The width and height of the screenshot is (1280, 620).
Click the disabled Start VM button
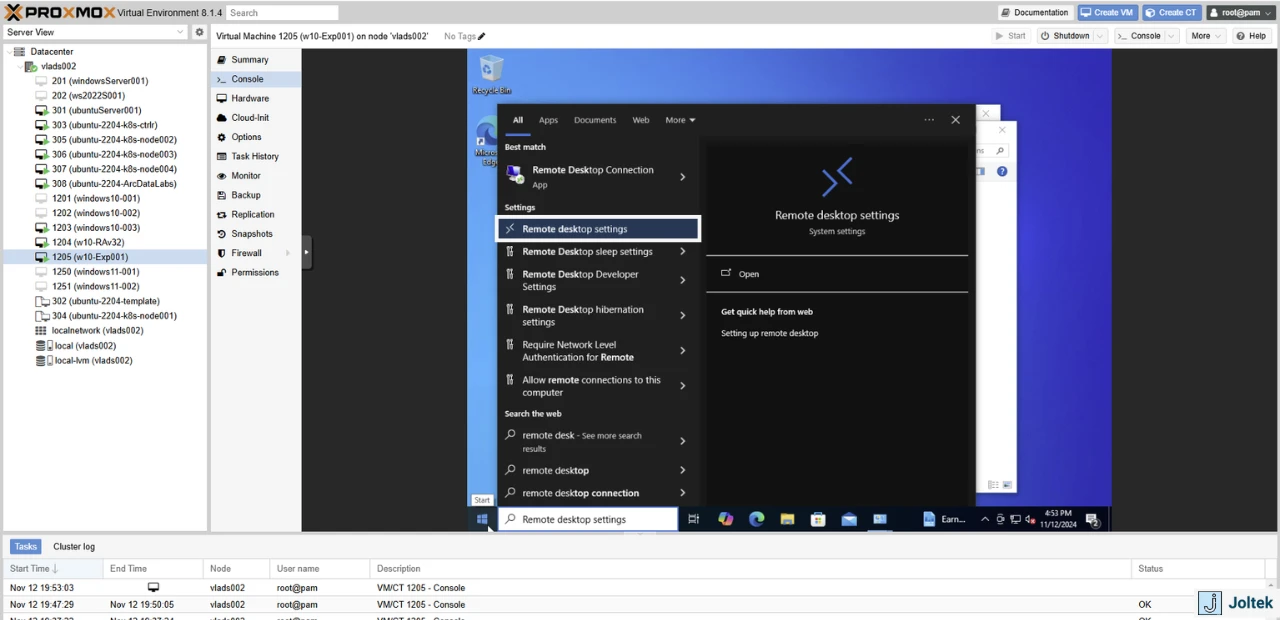[x=1011, y=36]
